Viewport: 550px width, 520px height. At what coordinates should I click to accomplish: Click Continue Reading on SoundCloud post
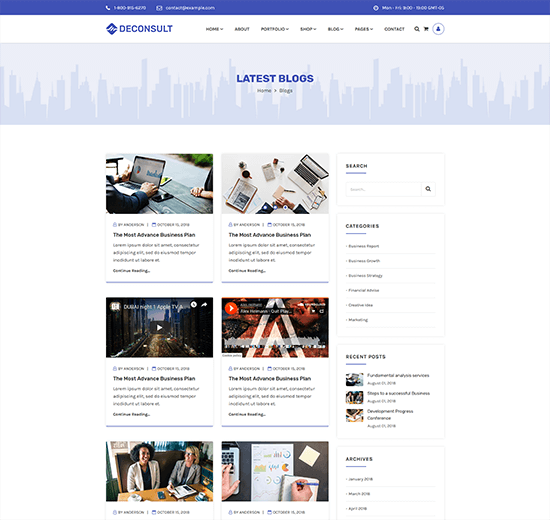click(247, 414)
